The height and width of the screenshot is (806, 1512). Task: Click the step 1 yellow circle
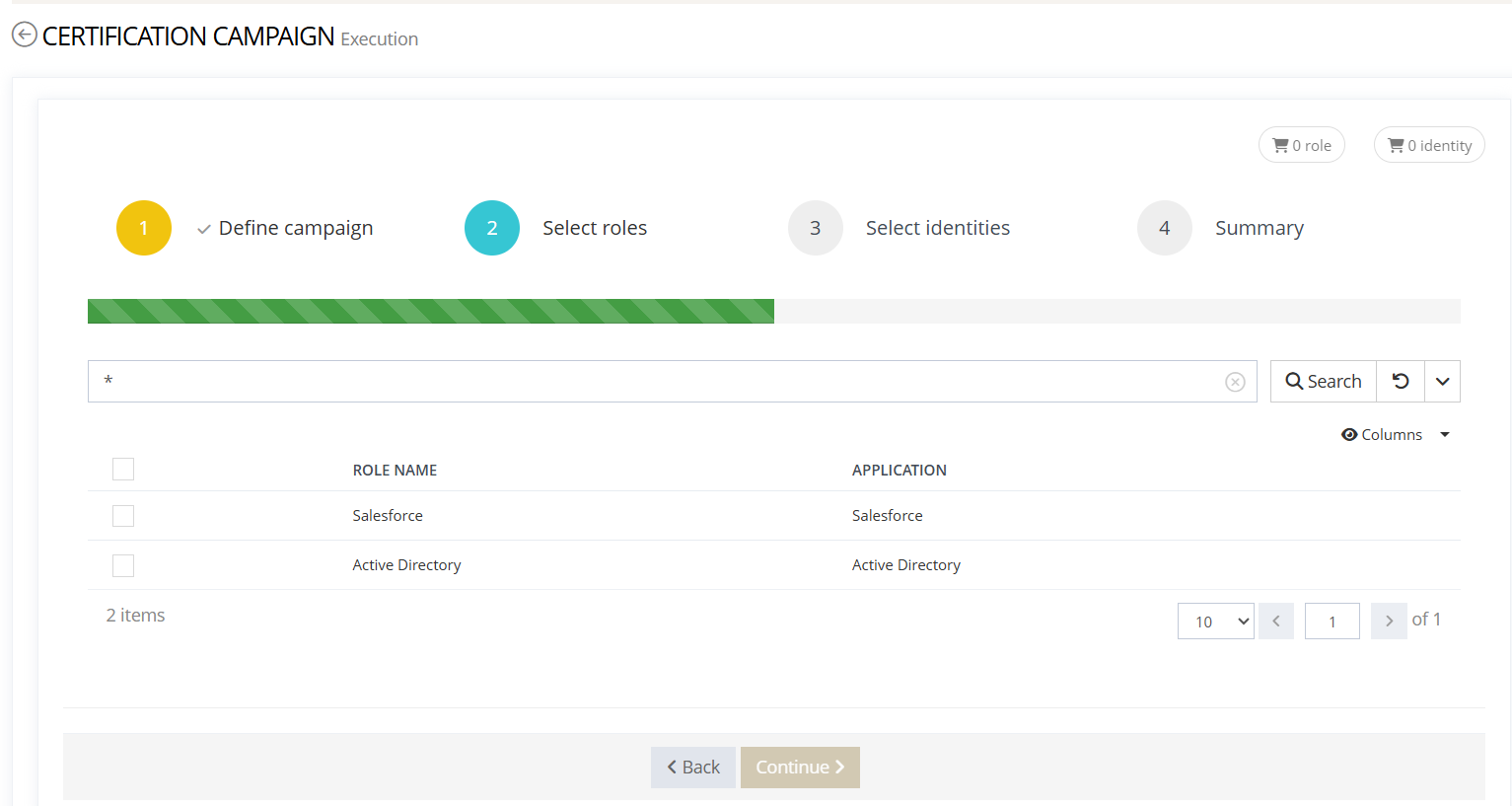pos(144,228)
